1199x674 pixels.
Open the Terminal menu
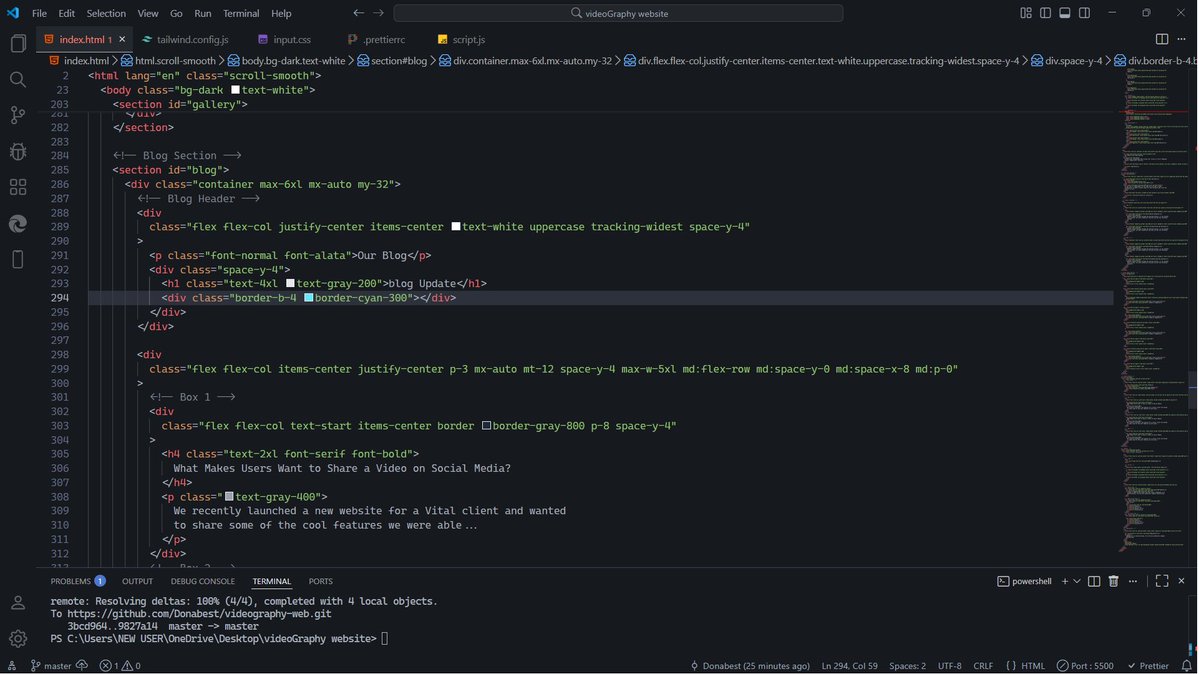[x=240, y=13]
